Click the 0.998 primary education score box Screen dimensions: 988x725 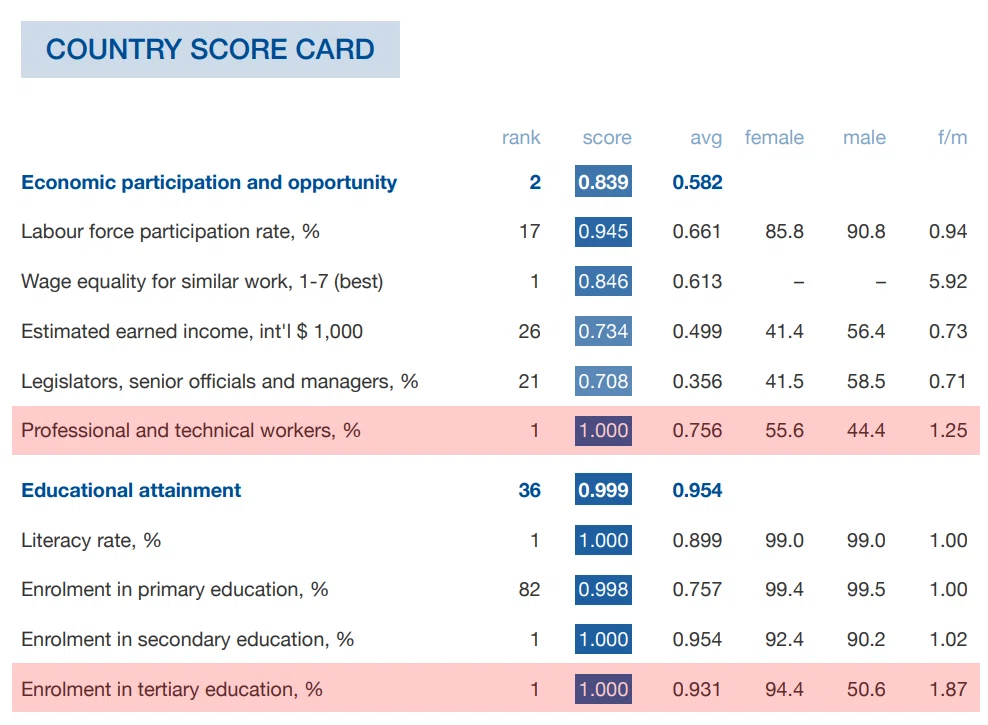point(603,590)
